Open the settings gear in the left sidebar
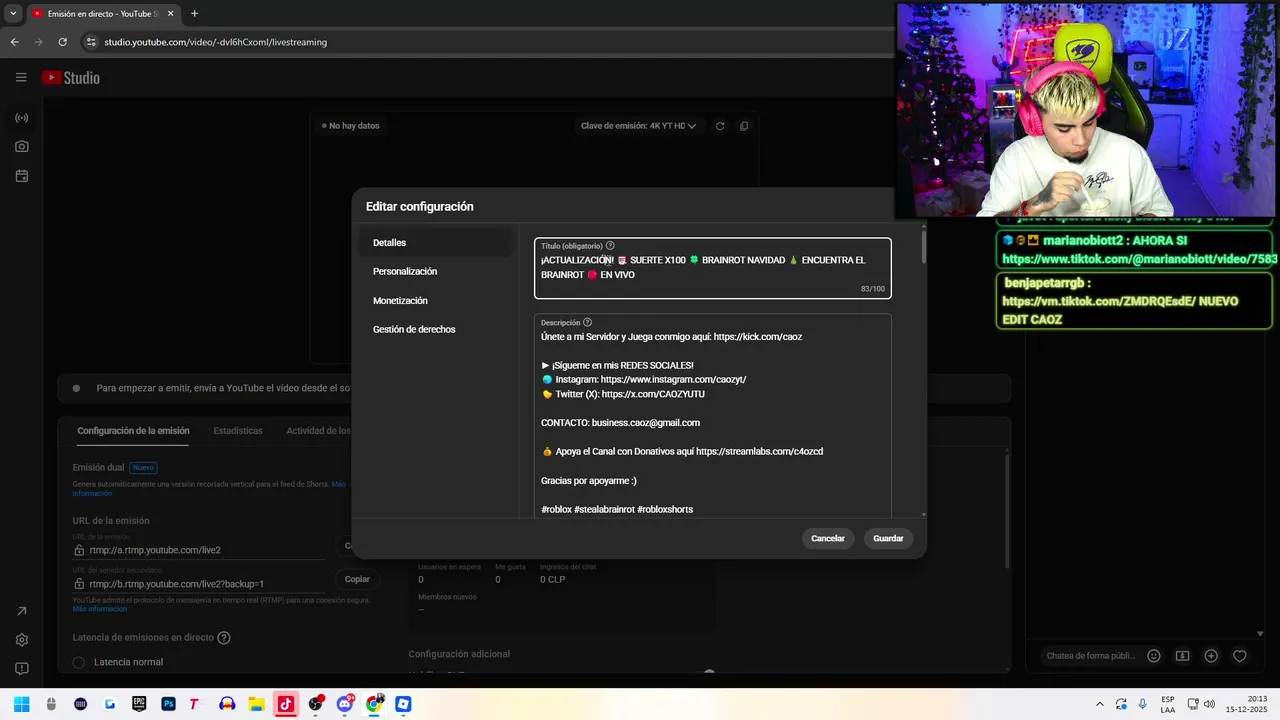 click(22, 640)
